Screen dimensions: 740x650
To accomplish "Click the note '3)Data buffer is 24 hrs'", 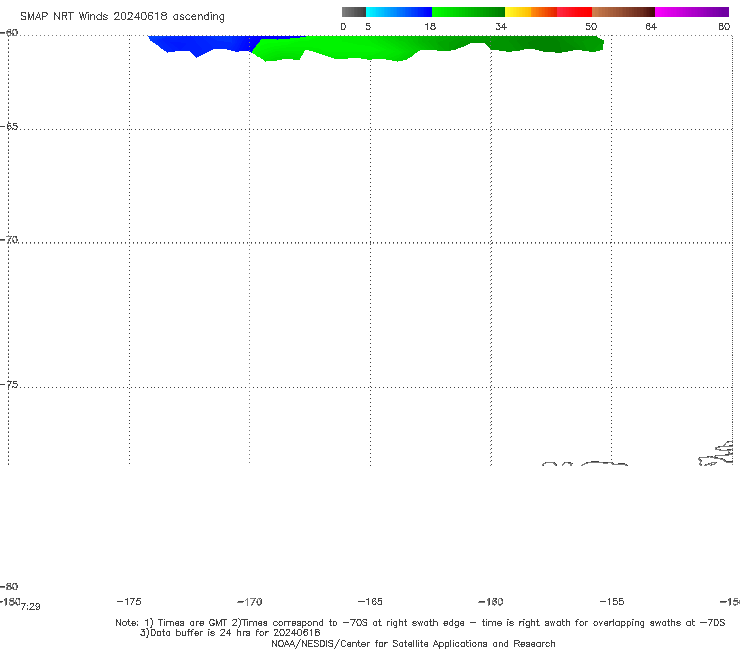I will click(230, 633).
